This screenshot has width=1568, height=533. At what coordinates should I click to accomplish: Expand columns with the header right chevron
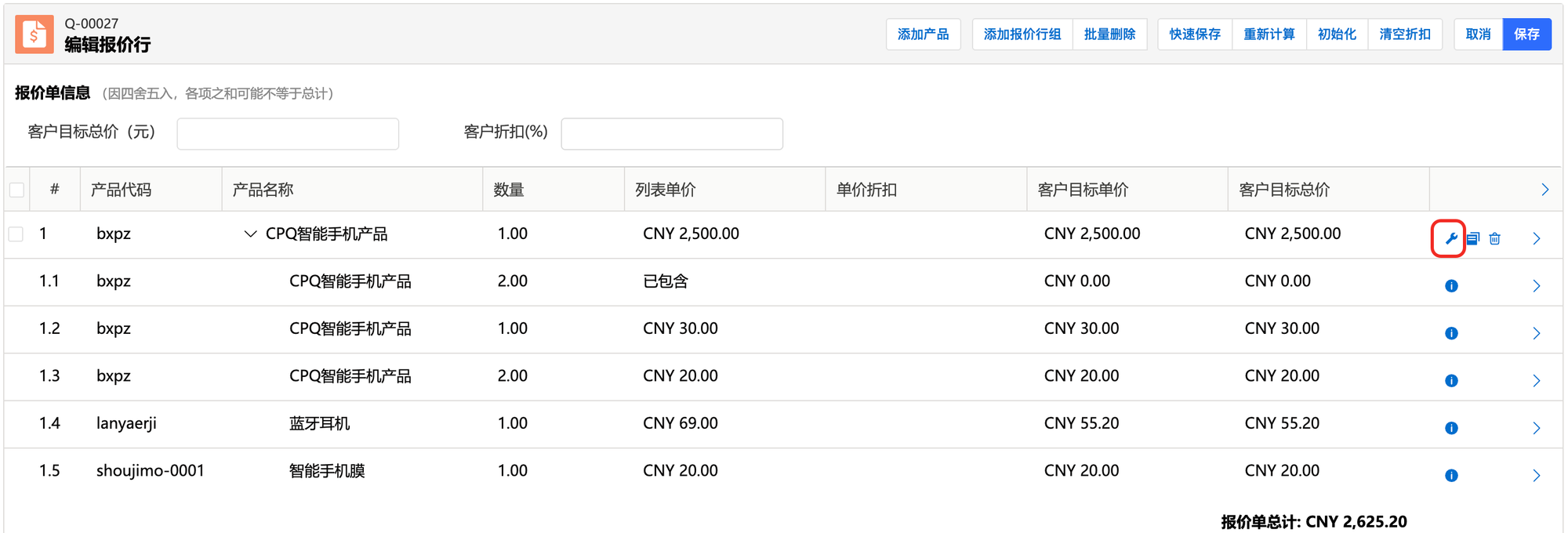[x=1544, y=190]
